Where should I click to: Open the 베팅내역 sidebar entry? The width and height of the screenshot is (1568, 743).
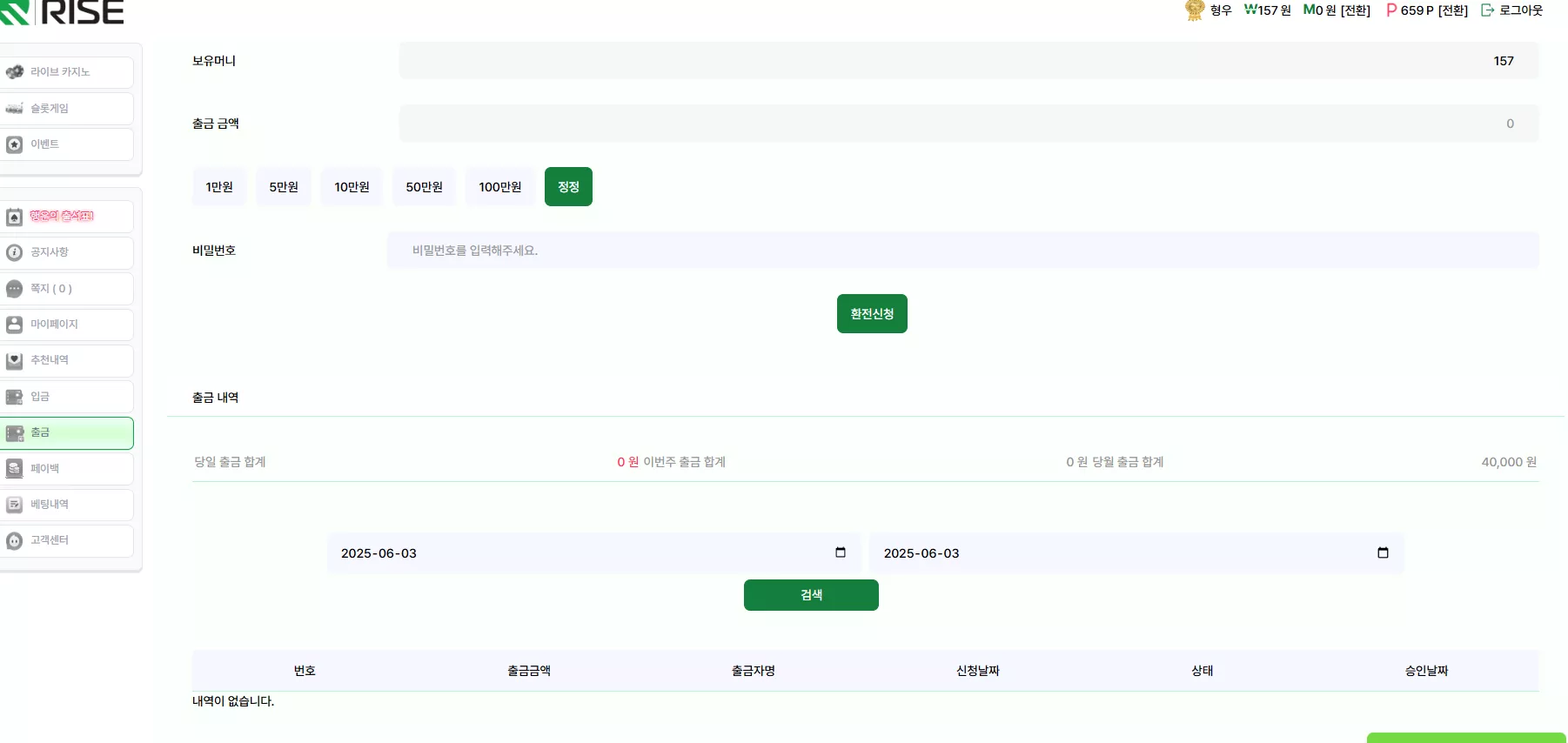67,505
